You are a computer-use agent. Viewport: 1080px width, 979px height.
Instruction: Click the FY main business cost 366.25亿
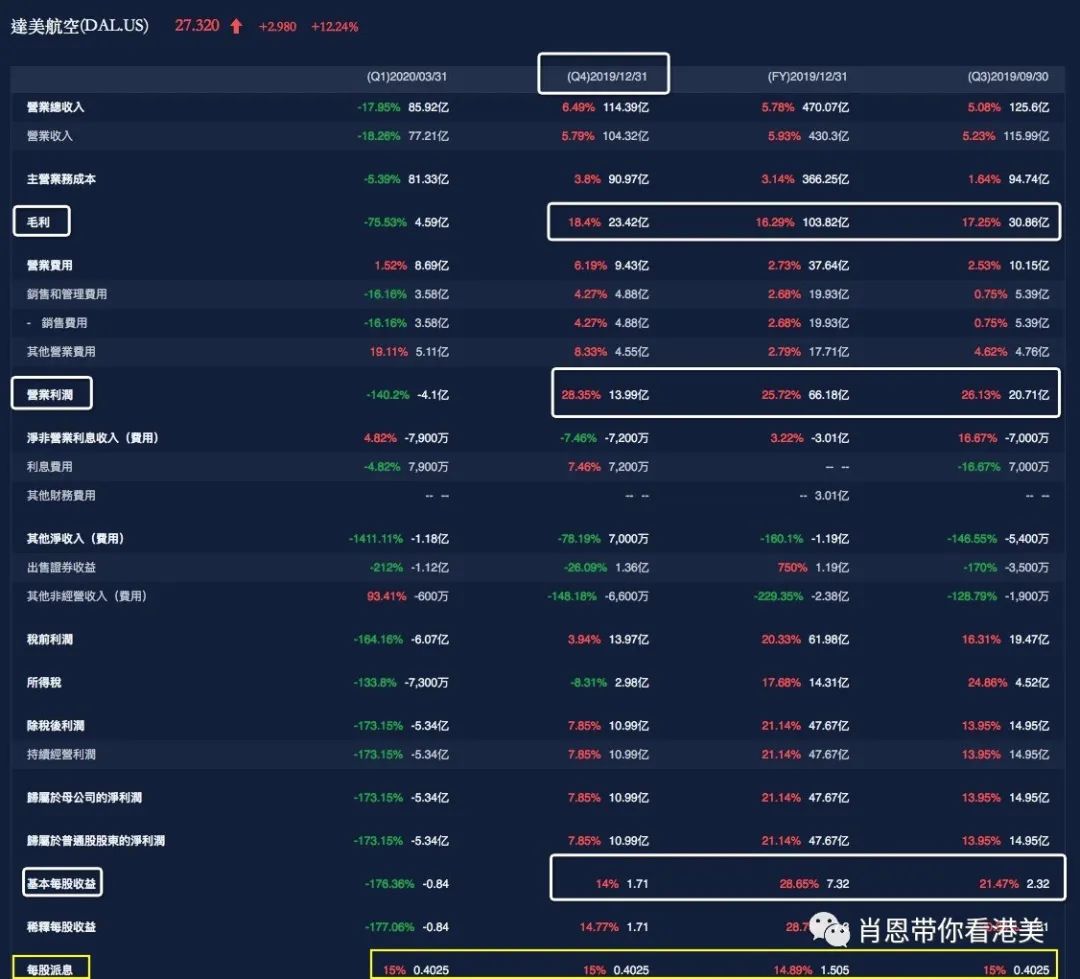click(826, 179)
